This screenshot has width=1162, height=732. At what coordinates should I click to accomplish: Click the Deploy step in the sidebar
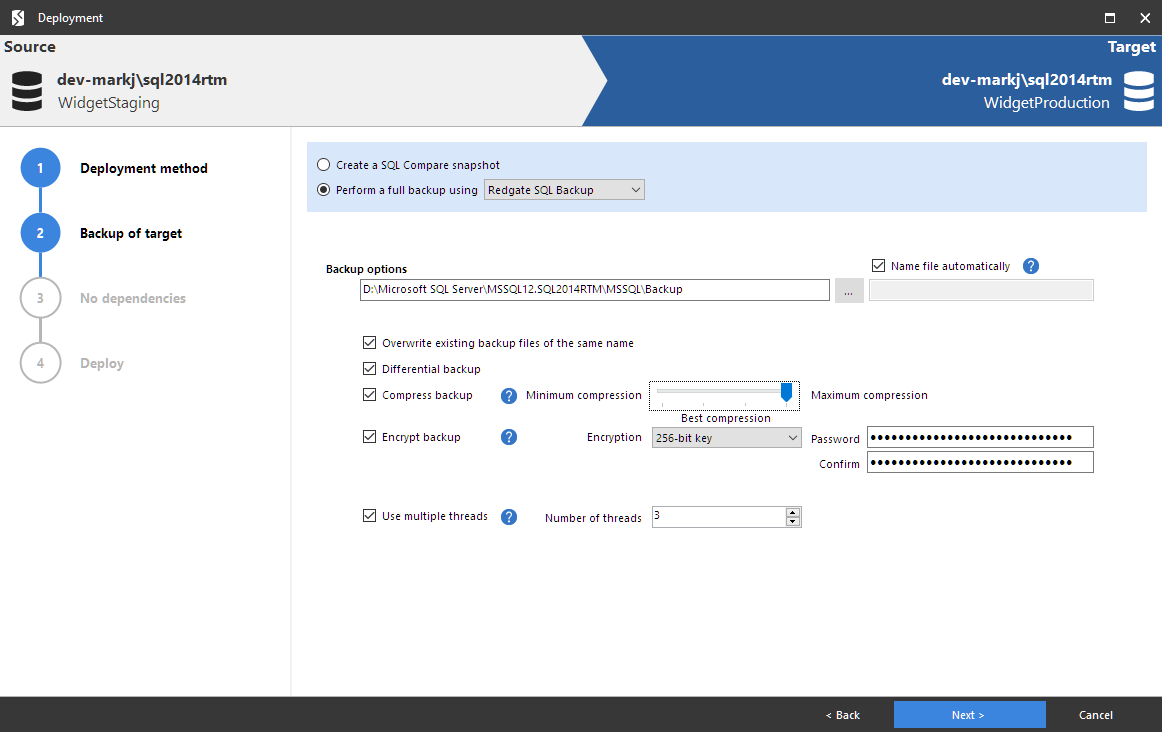tap(40, 363)
